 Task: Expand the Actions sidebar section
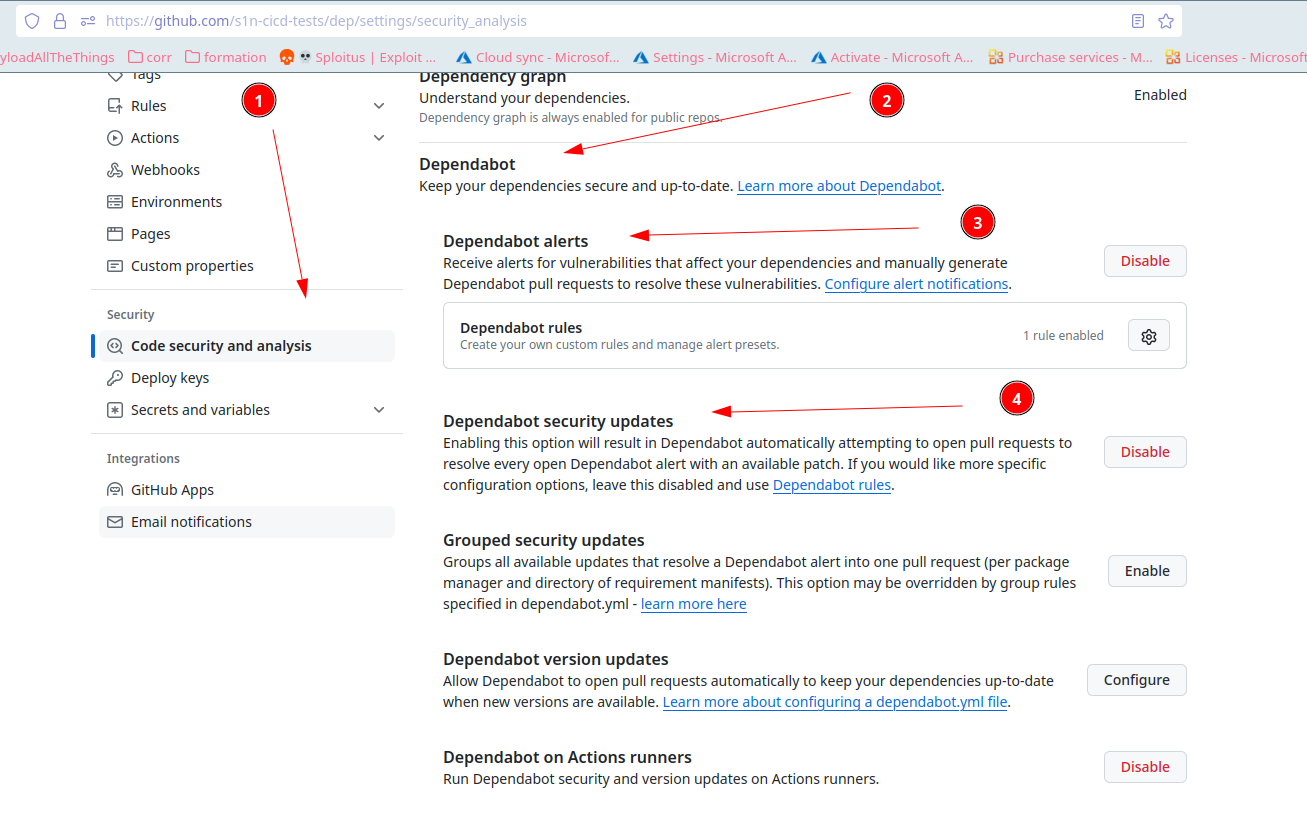(x=379, y=138)
